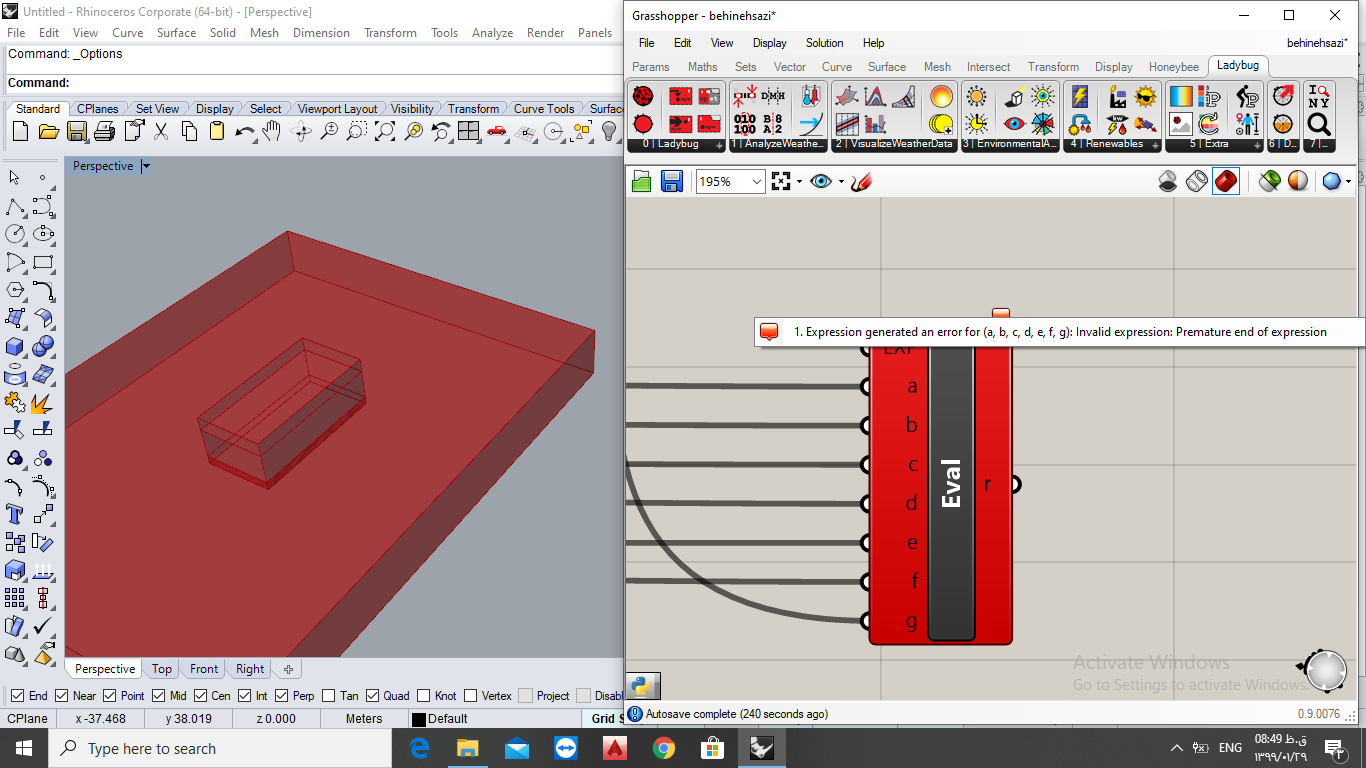Expand the zoom extents dropdown arrow

coord(799,182)
